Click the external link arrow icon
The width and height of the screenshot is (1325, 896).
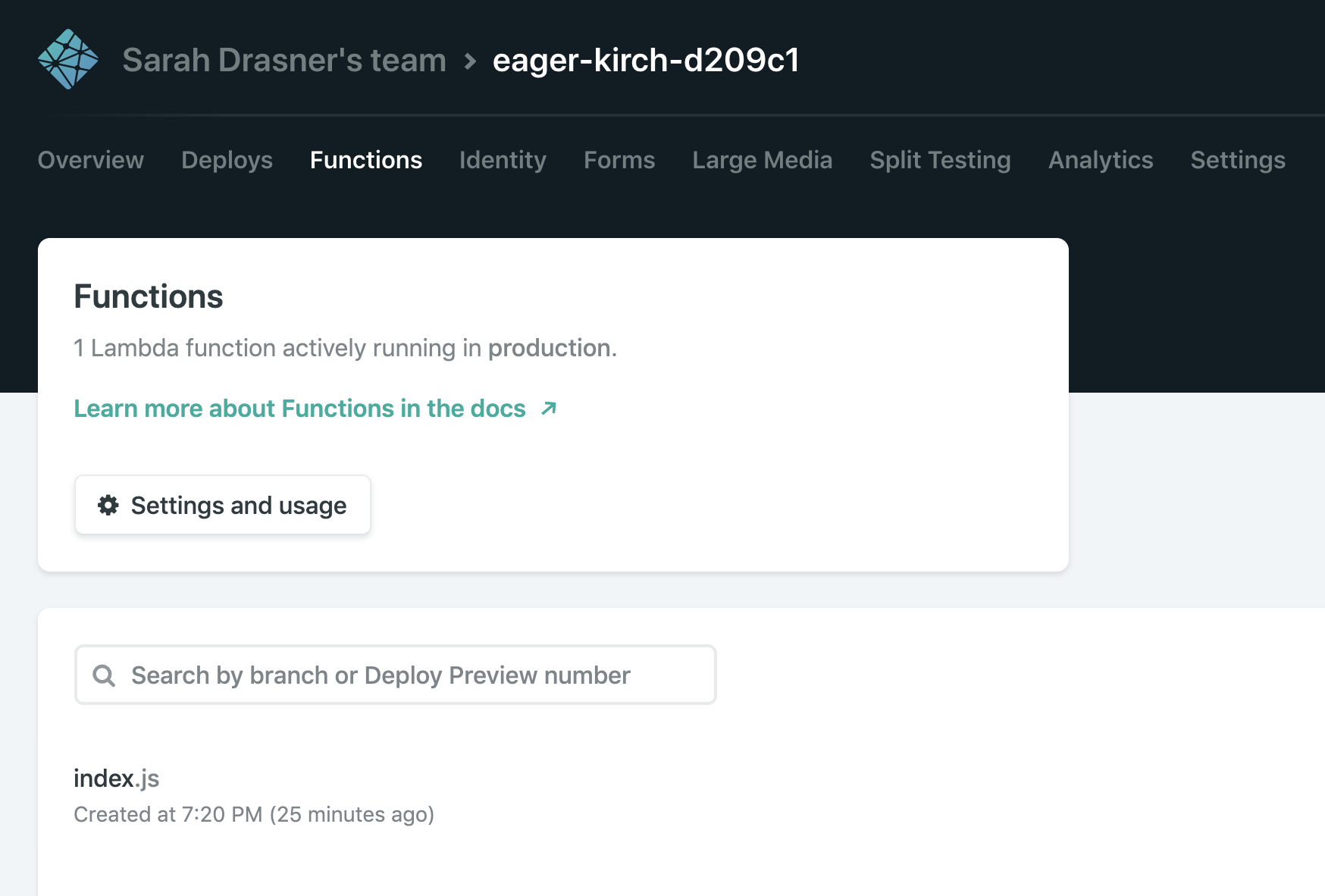click(x=549, y=409)
